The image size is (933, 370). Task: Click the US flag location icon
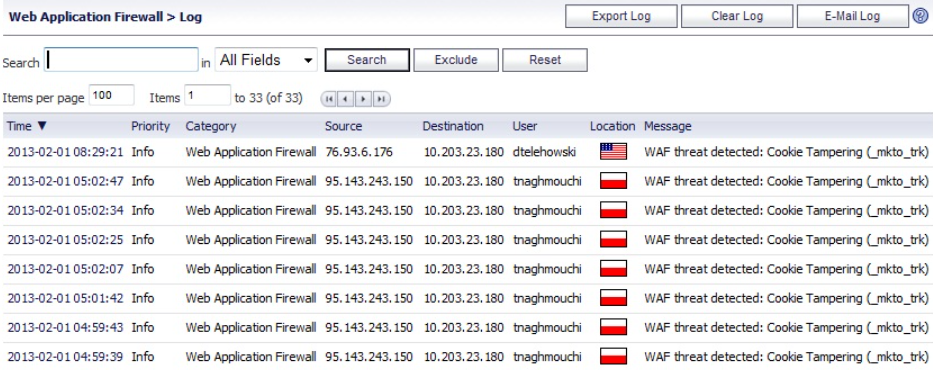coord(613,152)
